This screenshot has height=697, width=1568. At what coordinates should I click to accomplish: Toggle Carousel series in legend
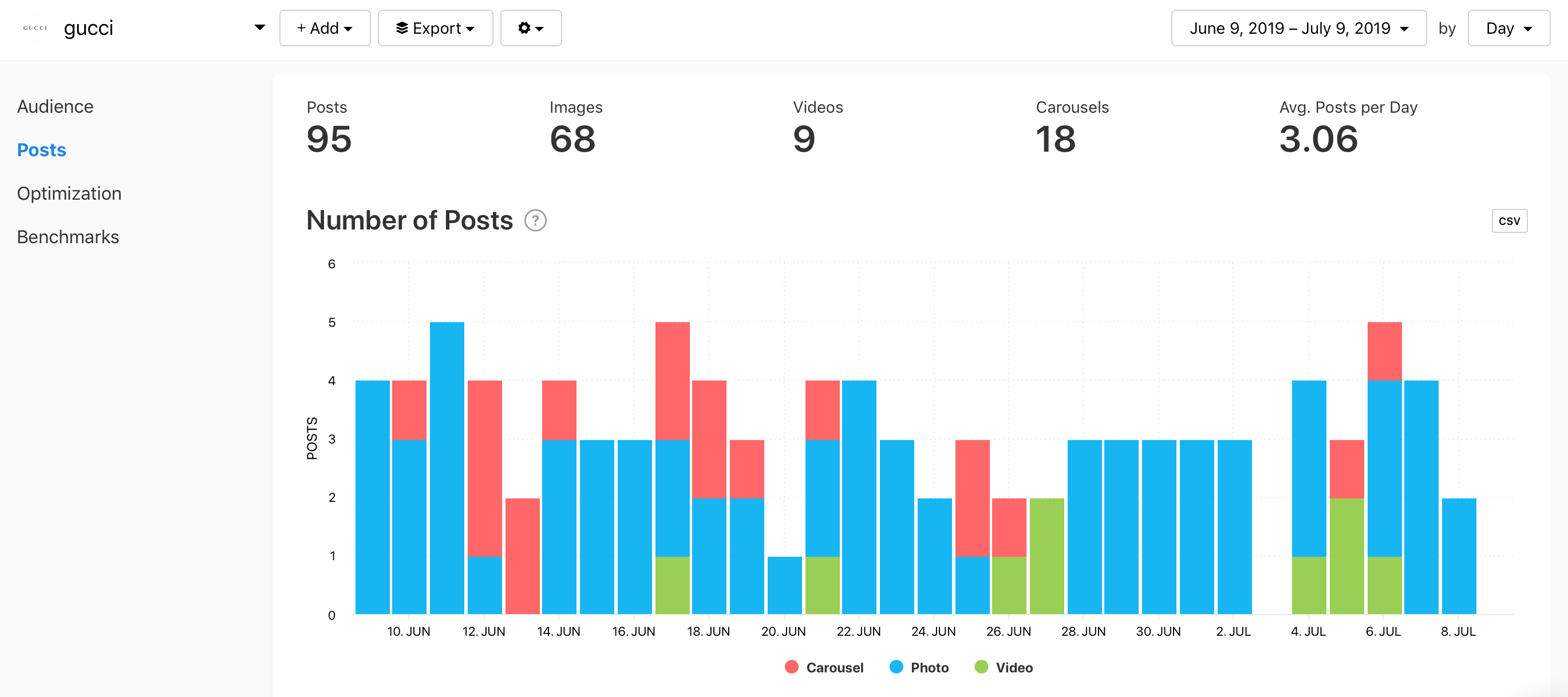(824, 667)
